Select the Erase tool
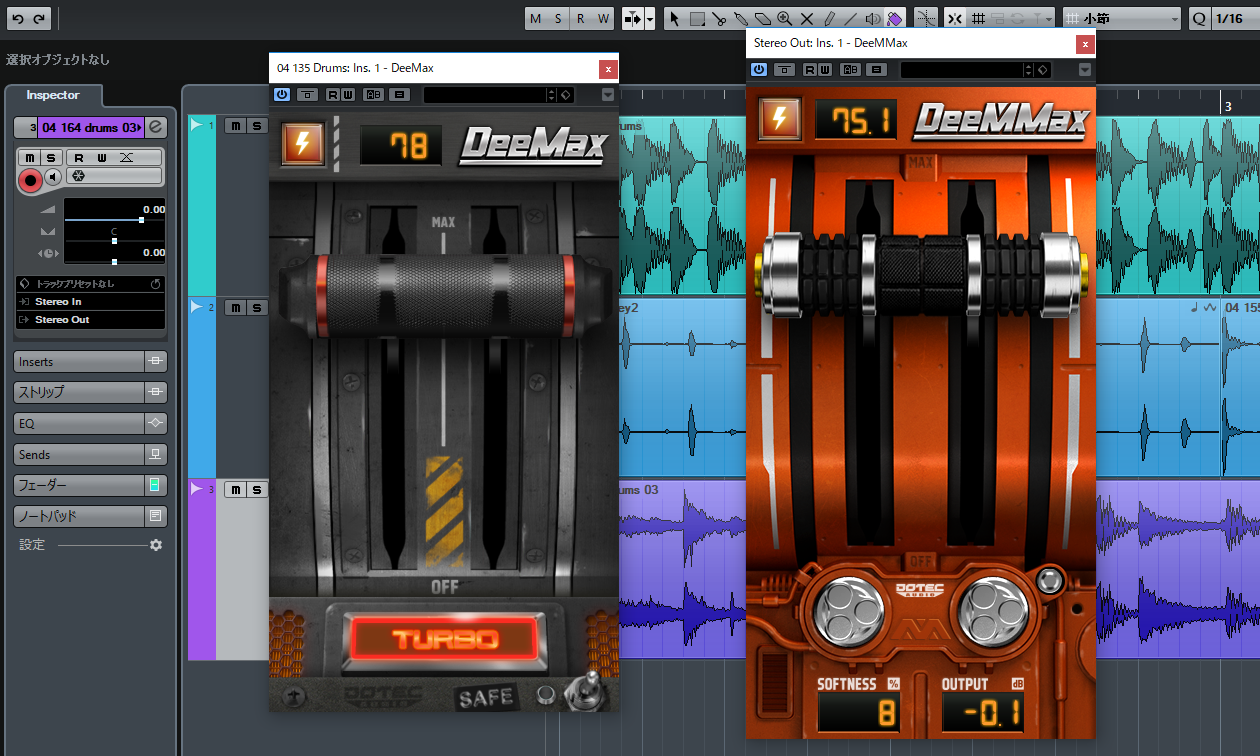The height and width of the screenshot is (756, 1260). point(763,18)
